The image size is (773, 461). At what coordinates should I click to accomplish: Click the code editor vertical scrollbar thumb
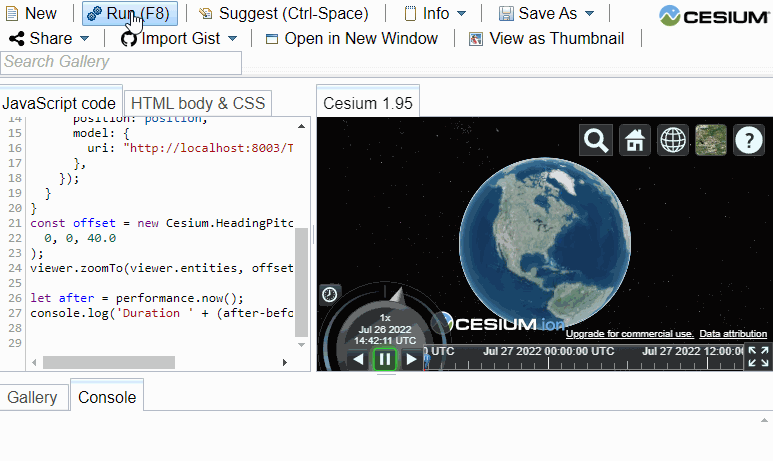coord(301,282)
